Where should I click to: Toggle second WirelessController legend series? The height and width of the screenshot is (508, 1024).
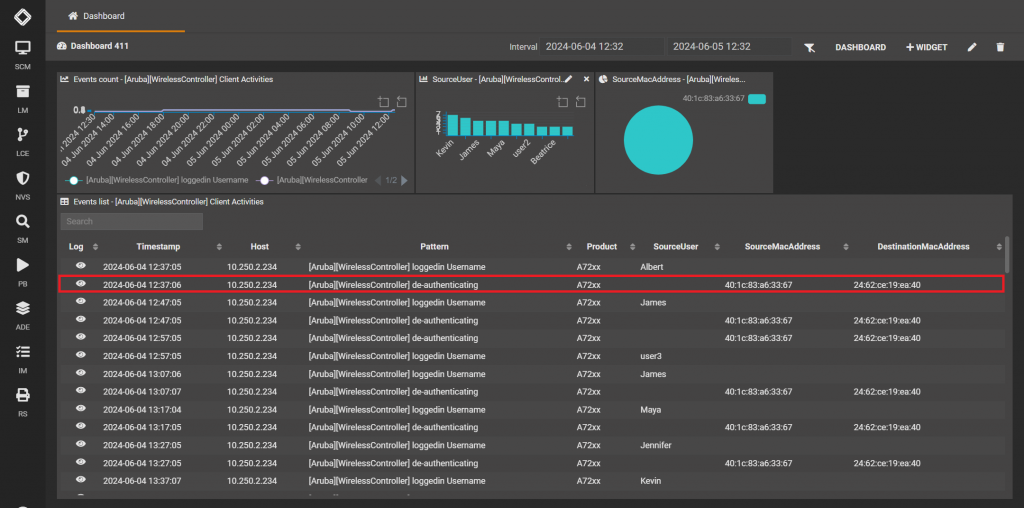click(312, 180)
